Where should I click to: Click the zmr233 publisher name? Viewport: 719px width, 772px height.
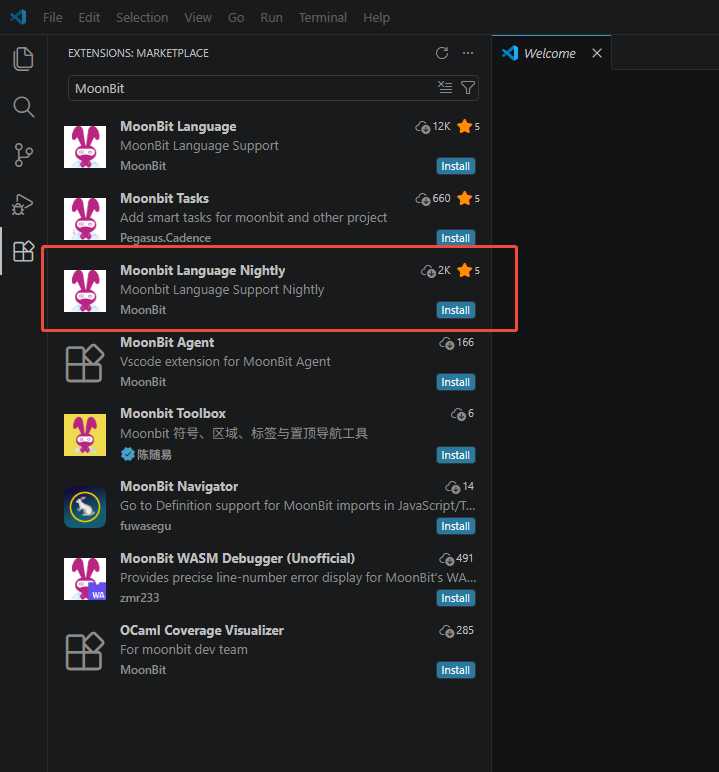(x=140, y=598)
